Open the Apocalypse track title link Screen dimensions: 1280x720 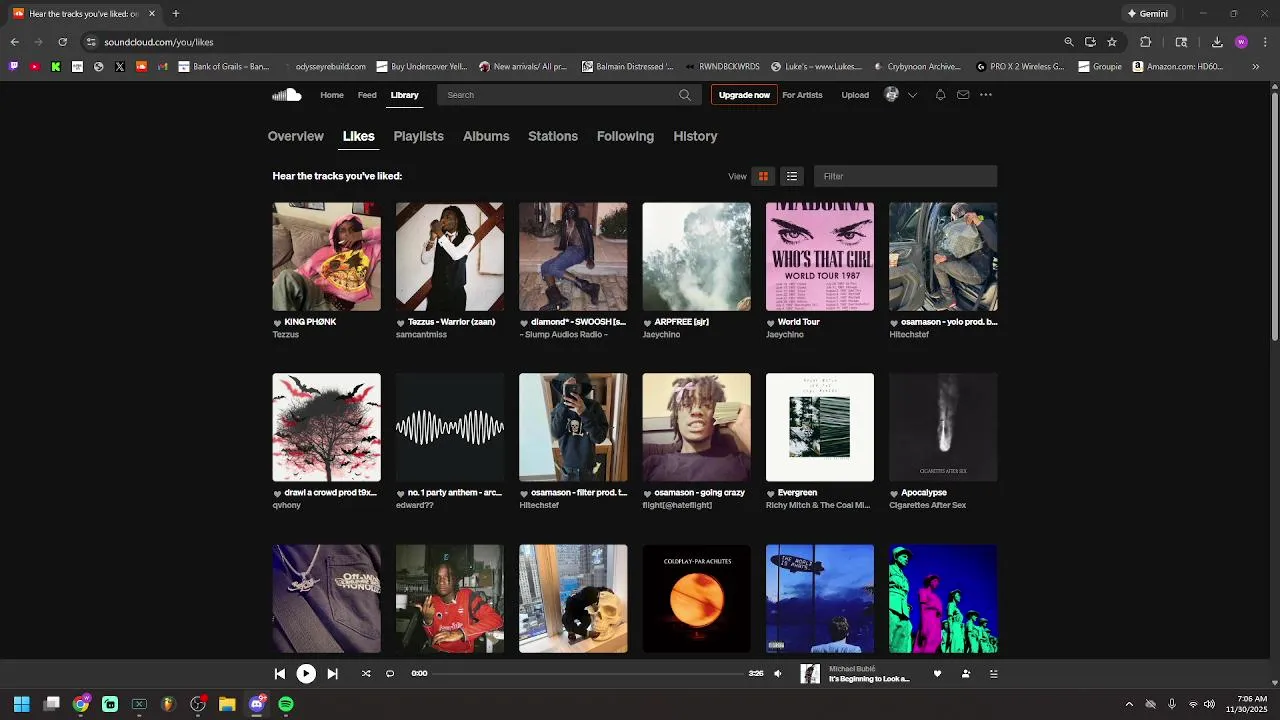[x=924, y=493]
